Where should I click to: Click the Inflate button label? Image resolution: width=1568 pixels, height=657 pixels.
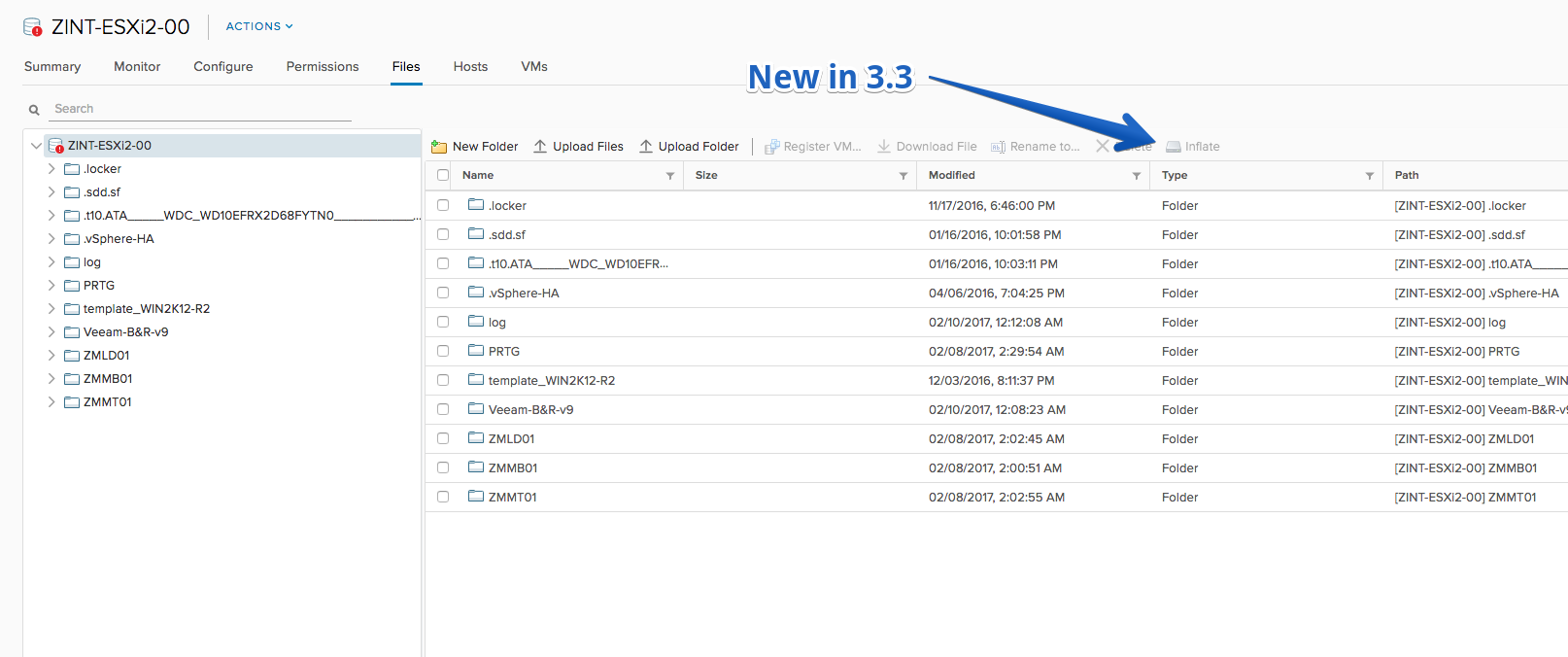(x=1203, y=147)
